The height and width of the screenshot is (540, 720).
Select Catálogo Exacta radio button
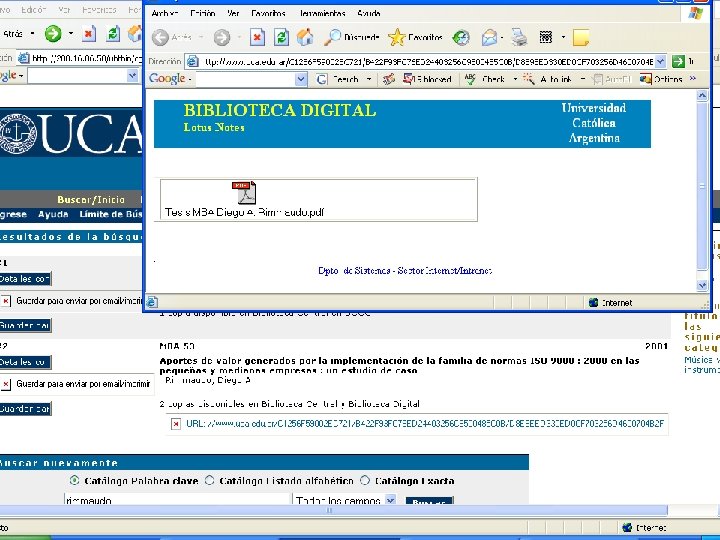click(365, 480)
